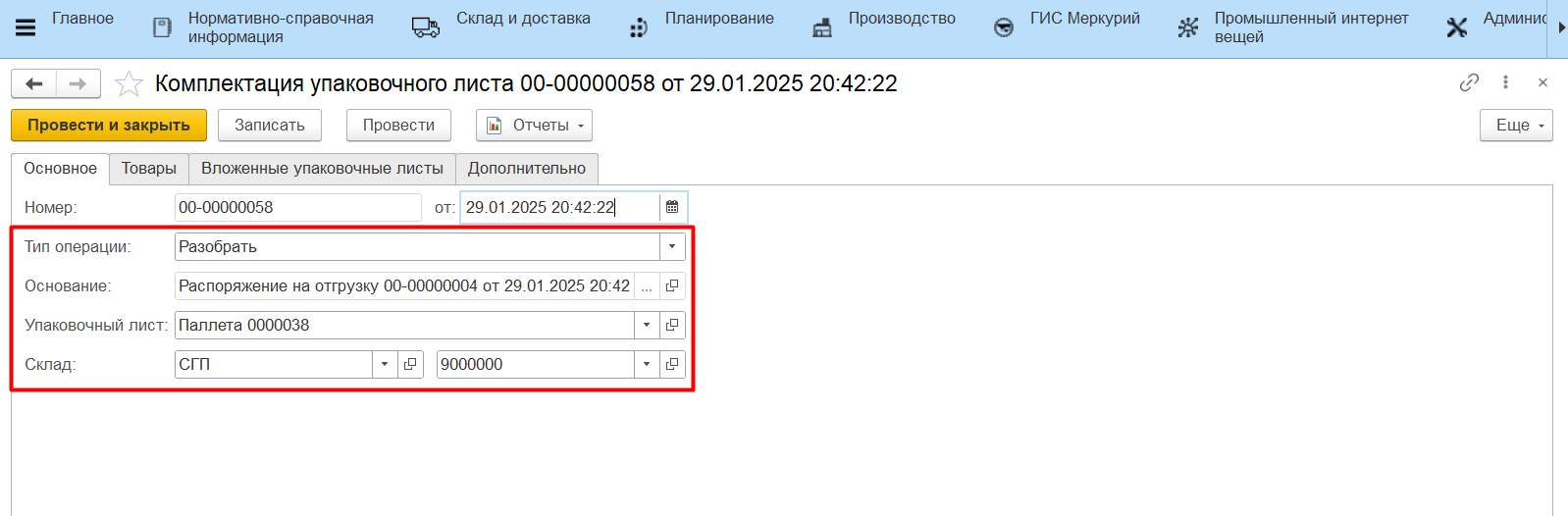Go forward with the right arrow
Image resolution: width=1568 pixels, height=516 pixels.
click(78, 83)
